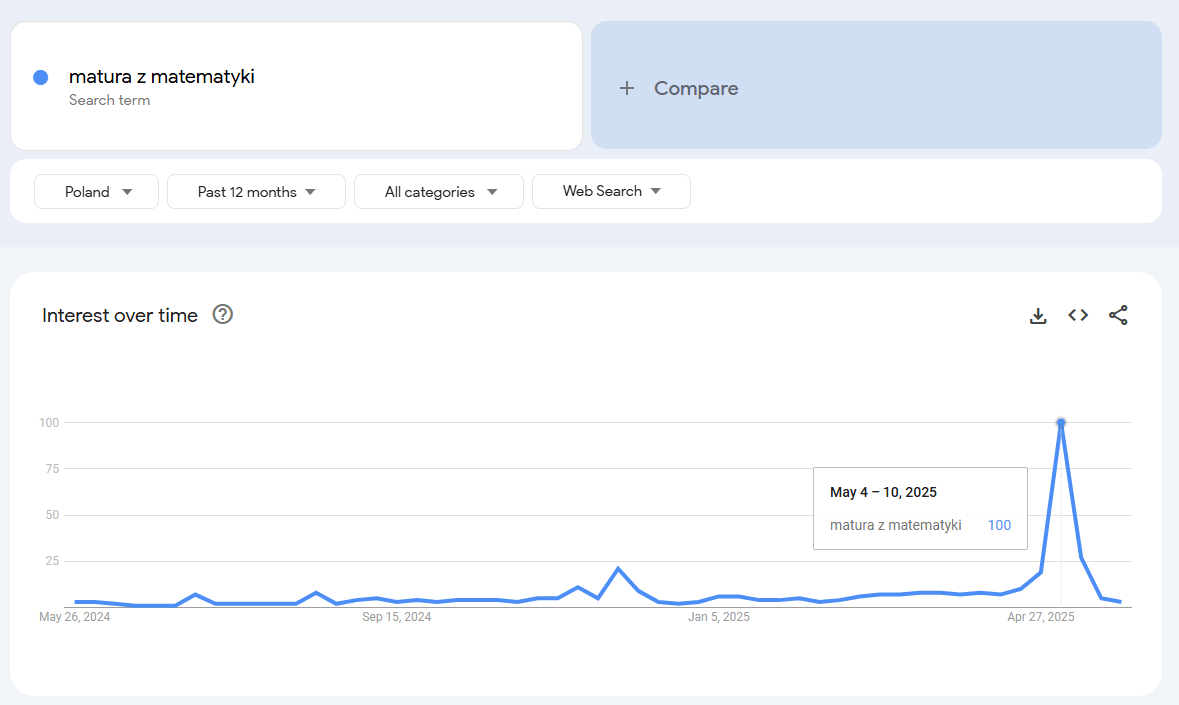This screenshot has height=705, width=1179.
Task: Click the Compare text to add a term
Action: pos(696,89)
